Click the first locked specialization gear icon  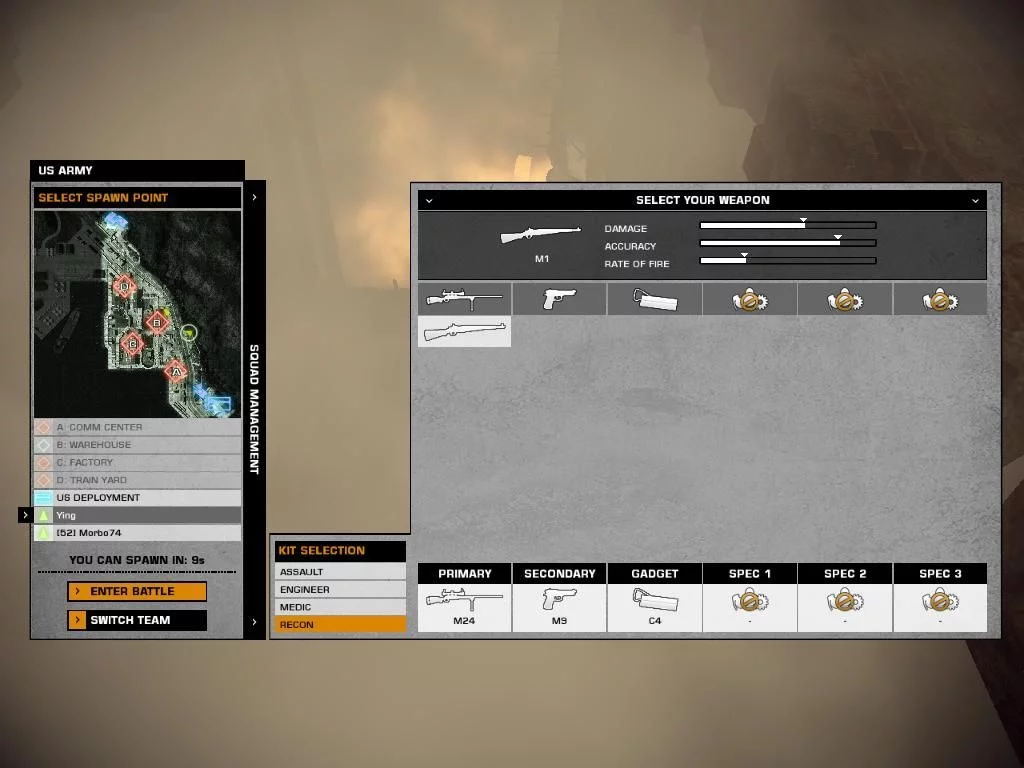[750, 298]
